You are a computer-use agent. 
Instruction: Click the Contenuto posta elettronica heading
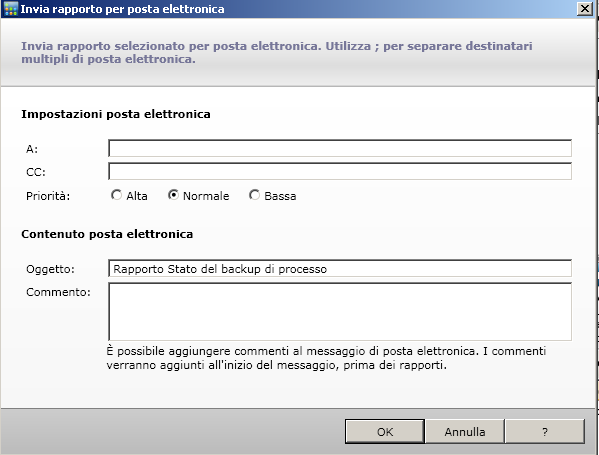click(x=107, y=234)
